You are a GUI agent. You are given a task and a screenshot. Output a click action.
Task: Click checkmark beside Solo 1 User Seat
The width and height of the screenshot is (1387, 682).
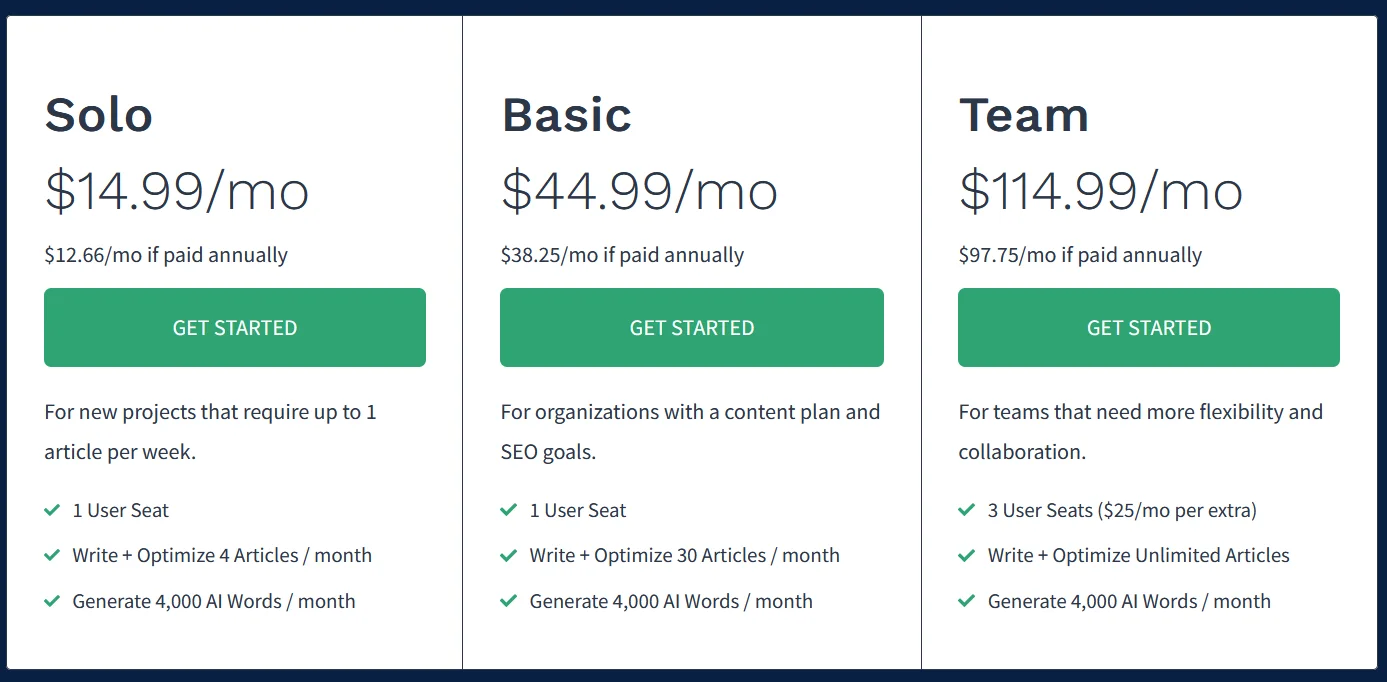52,510
